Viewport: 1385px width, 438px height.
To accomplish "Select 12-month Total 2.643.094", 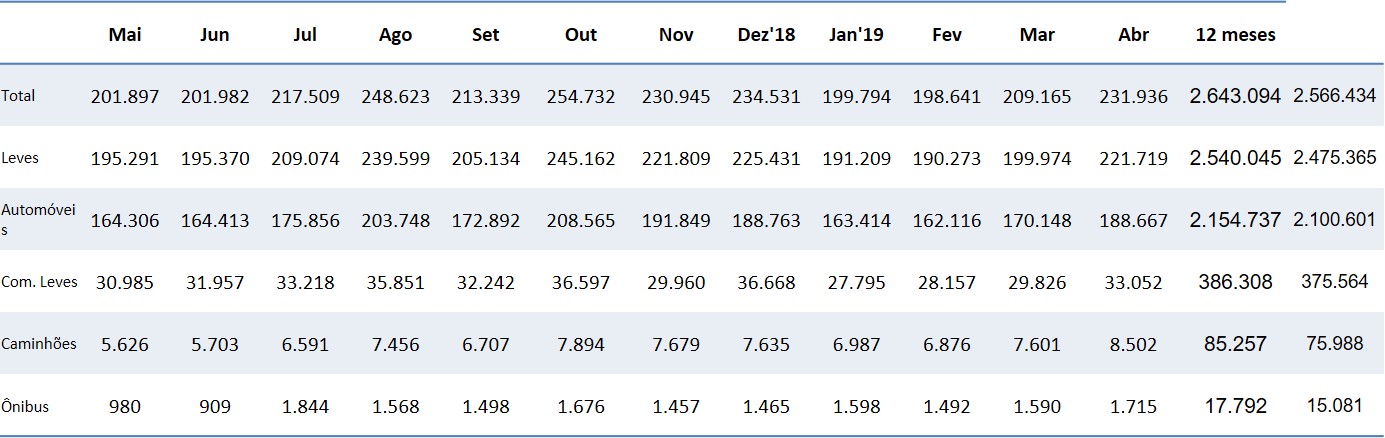I will tap(1235, 97).
